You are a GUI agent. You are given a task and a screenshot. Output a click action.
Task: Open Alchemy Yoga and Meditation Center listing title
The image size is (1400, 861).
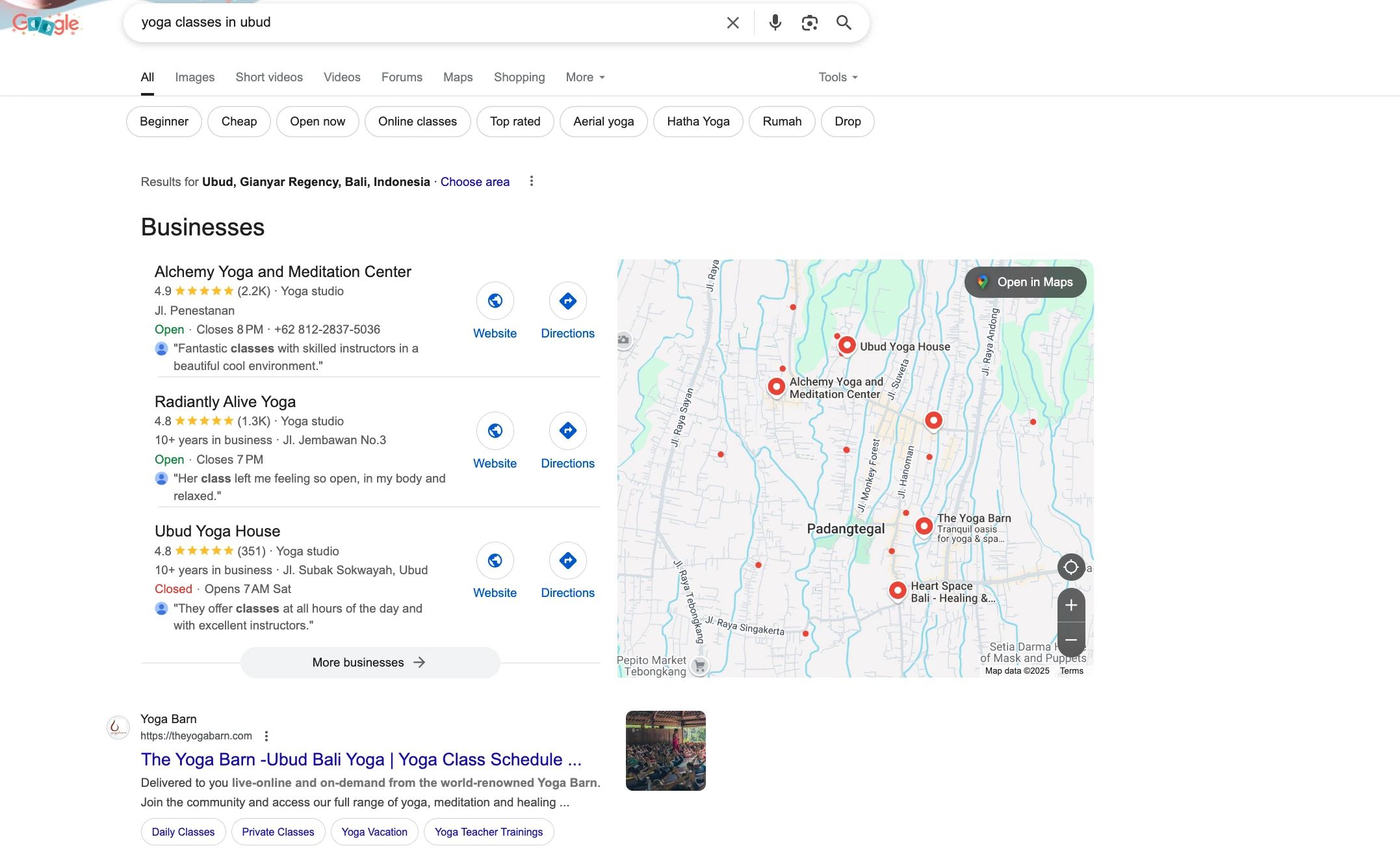pyautogui.click(x=283, y=272)
